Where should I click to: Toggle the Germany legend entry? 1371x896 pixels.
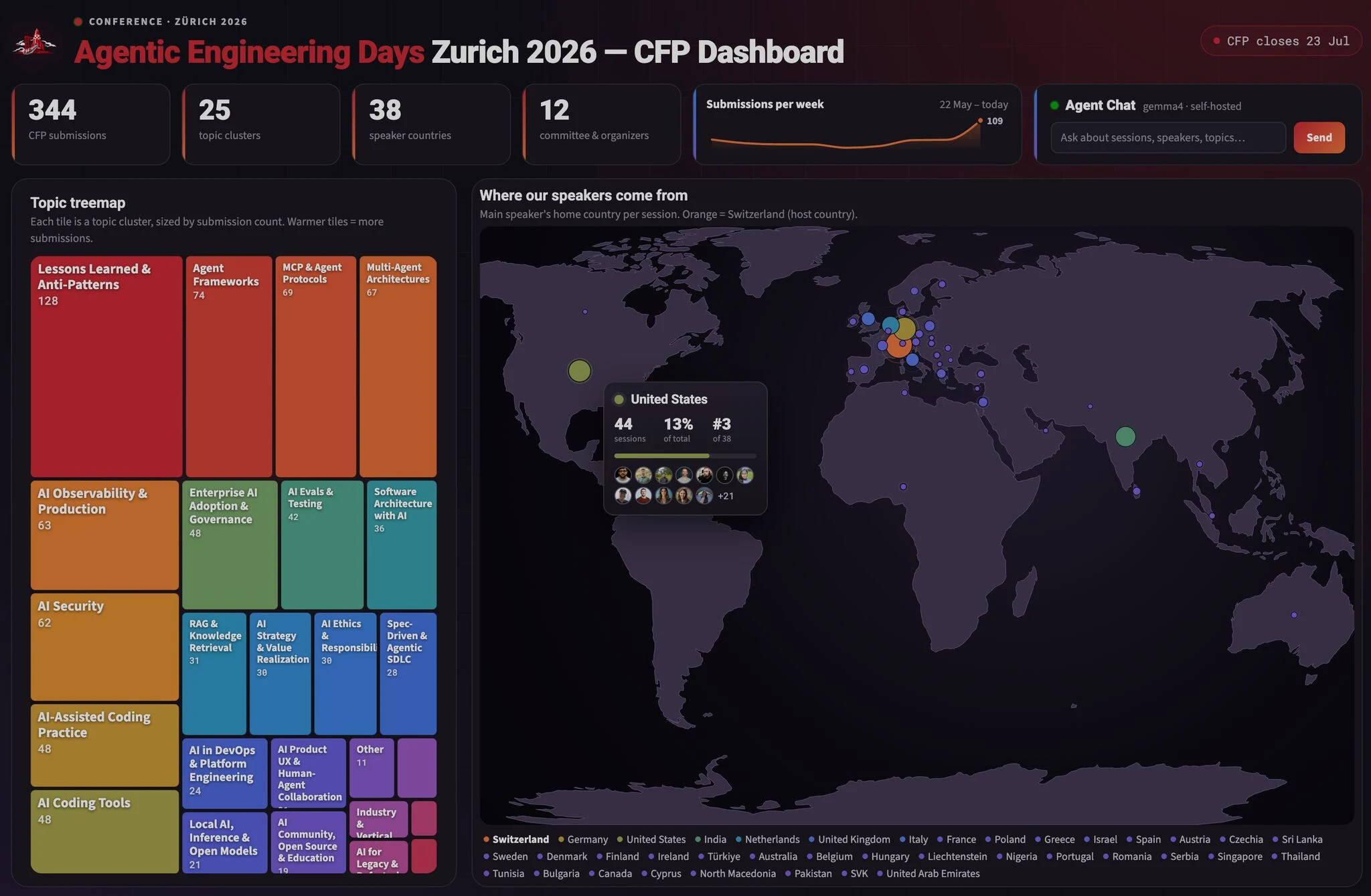583,839
